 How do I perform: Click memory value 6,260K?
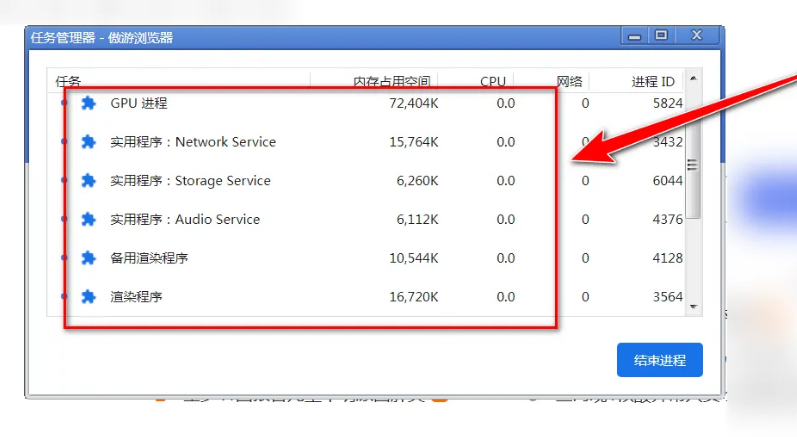(417, 181)
